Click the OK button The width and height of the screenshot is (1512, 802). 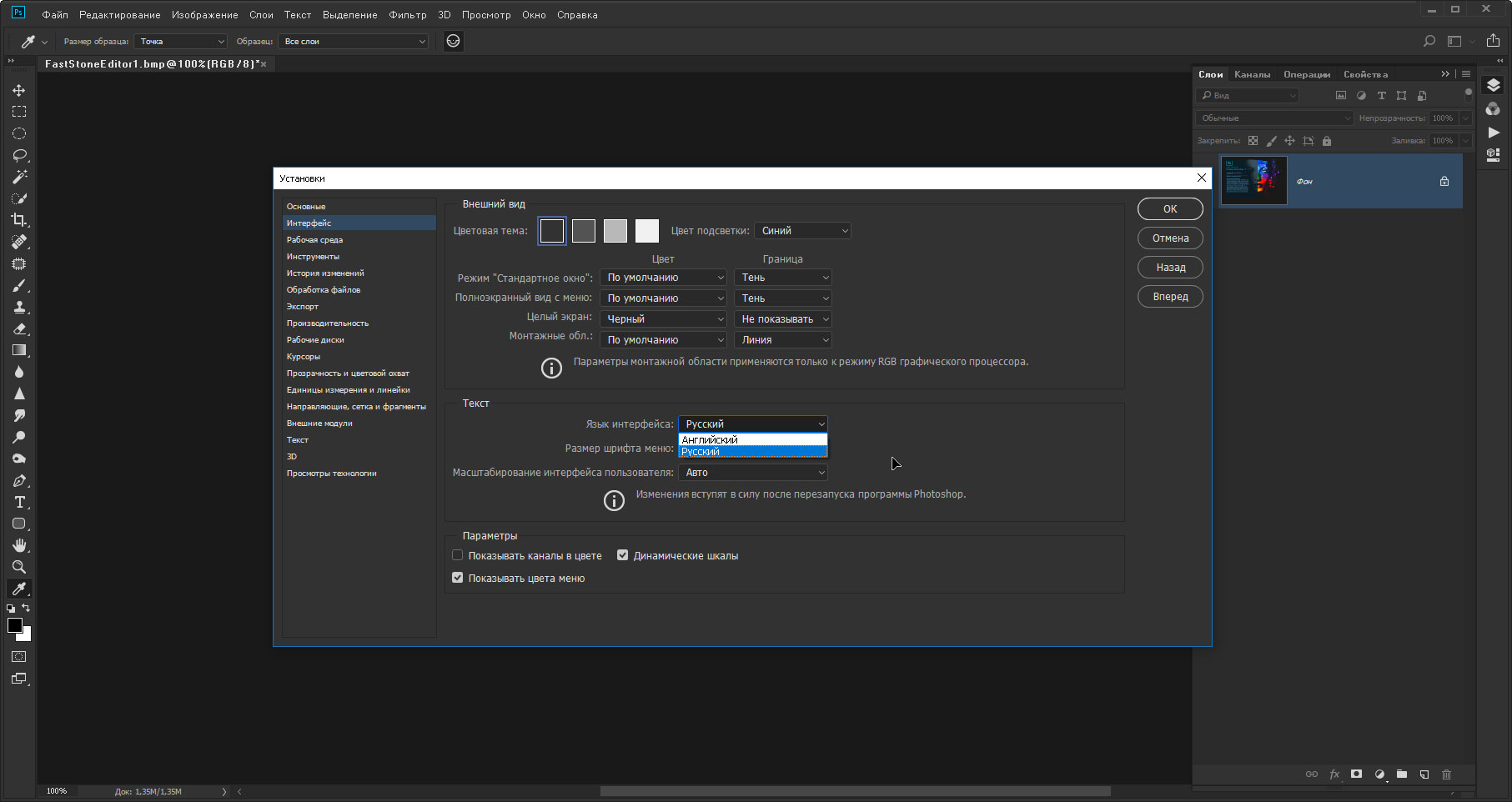tap(1170, 209)
